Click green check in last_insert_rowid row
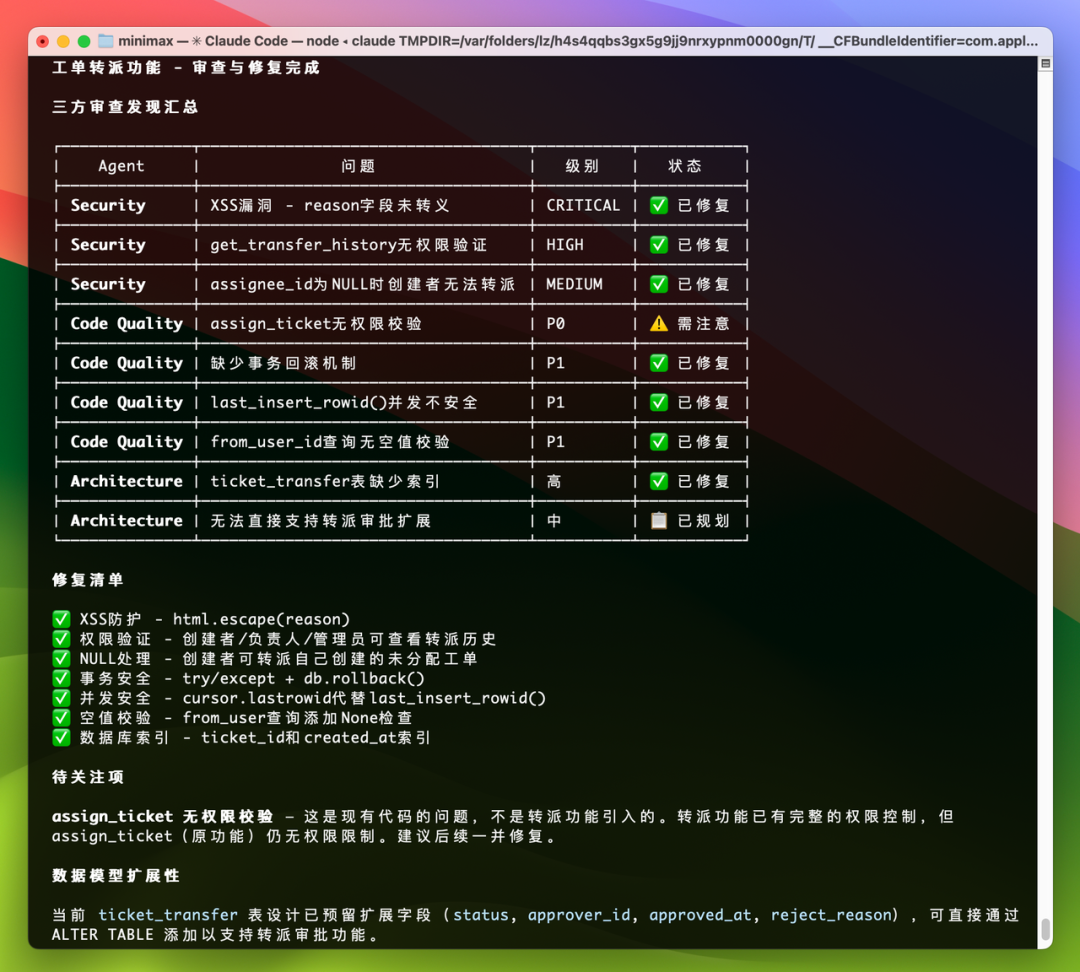 (x=658, y=402)
